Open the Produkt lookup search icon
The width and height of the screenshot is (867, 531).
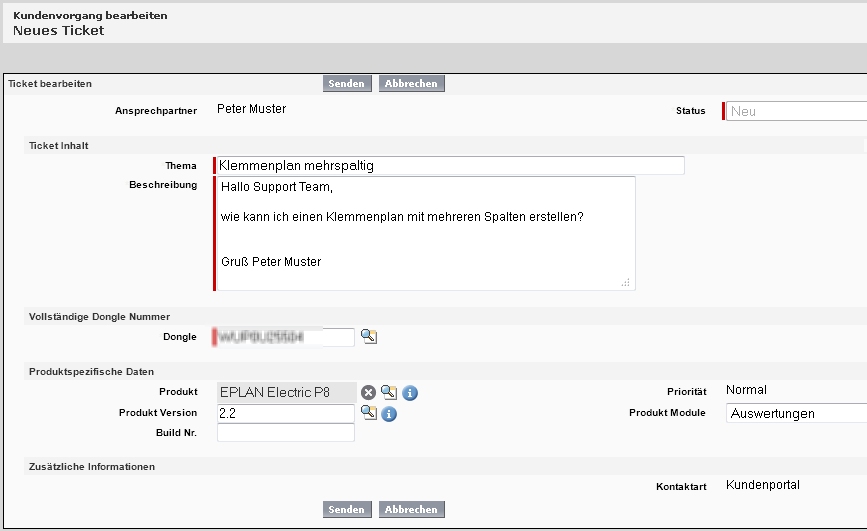389,393
